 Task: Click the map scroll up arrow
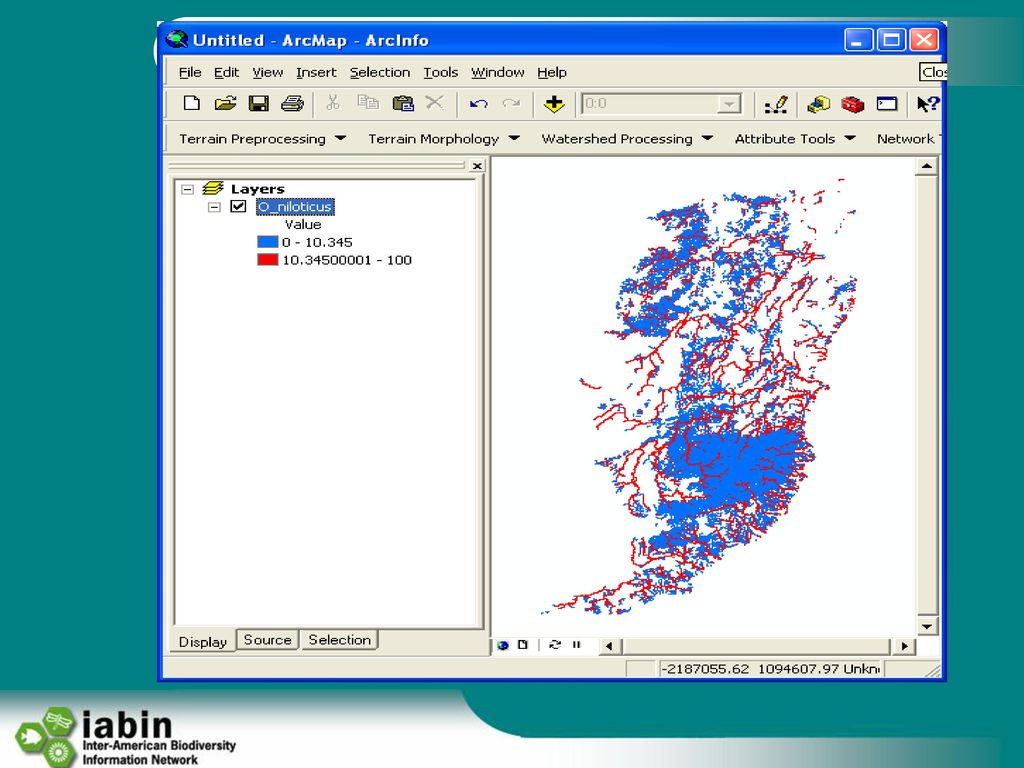pos(927,167)
